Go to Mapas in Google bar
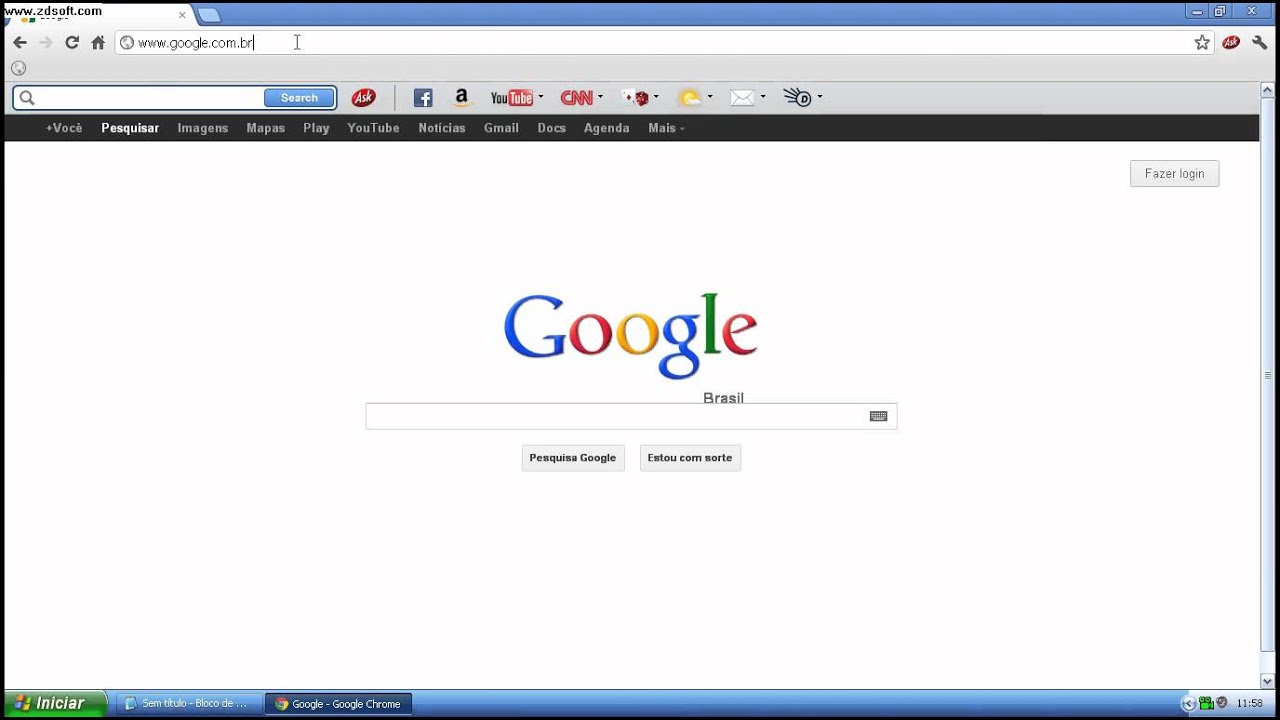1280x720 pixels. point(266,128)
